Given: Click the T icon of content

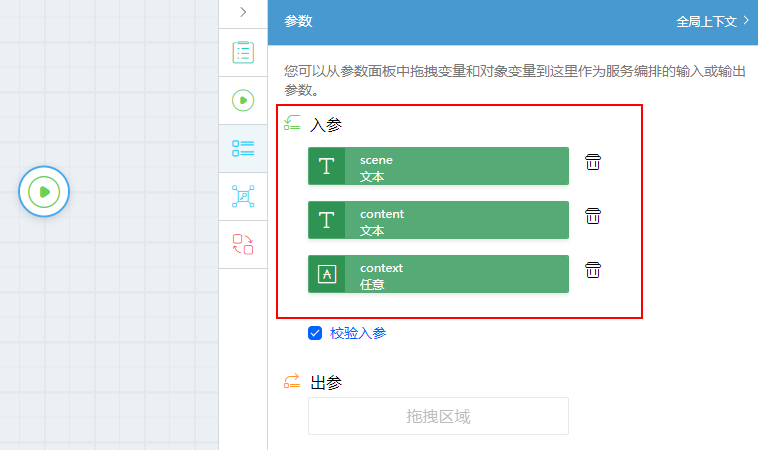Looking at the screenshot, I should click(327, 220).
